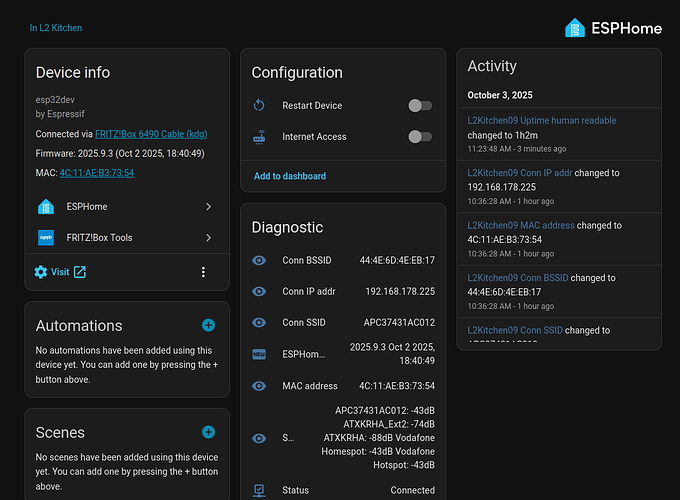Viewport: 680px width, 500px height.
Task: Click the Activity card heading
Action: 492,66
